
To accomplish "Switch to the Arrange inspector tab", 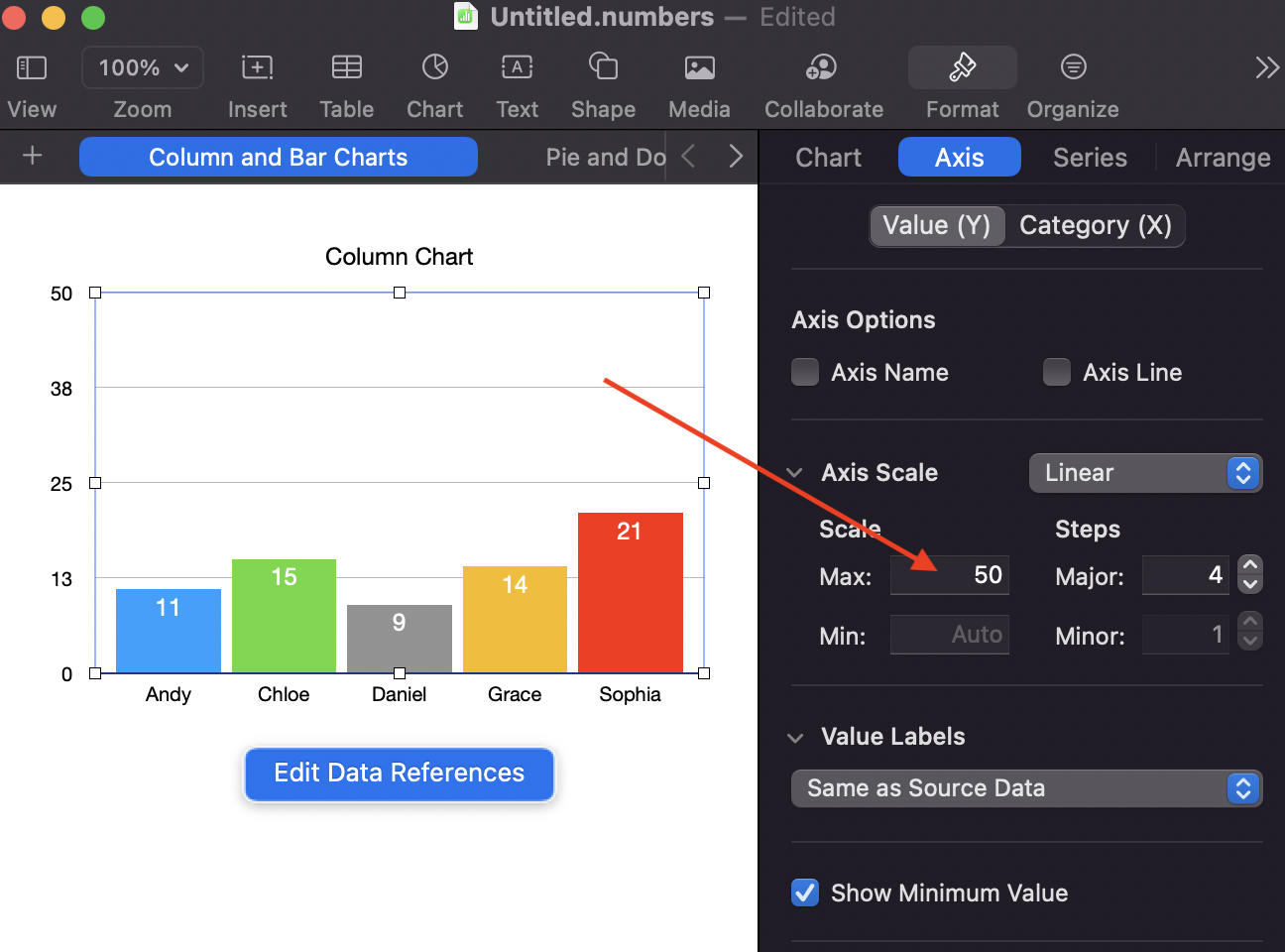I will [x=1223, y=157].
